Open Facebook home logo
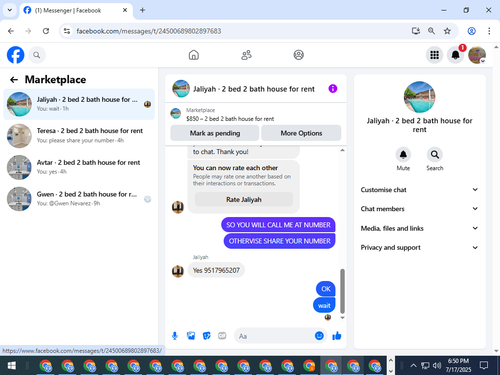The height and width of the screenshot is (375, 500). click(x=16, y=55)
